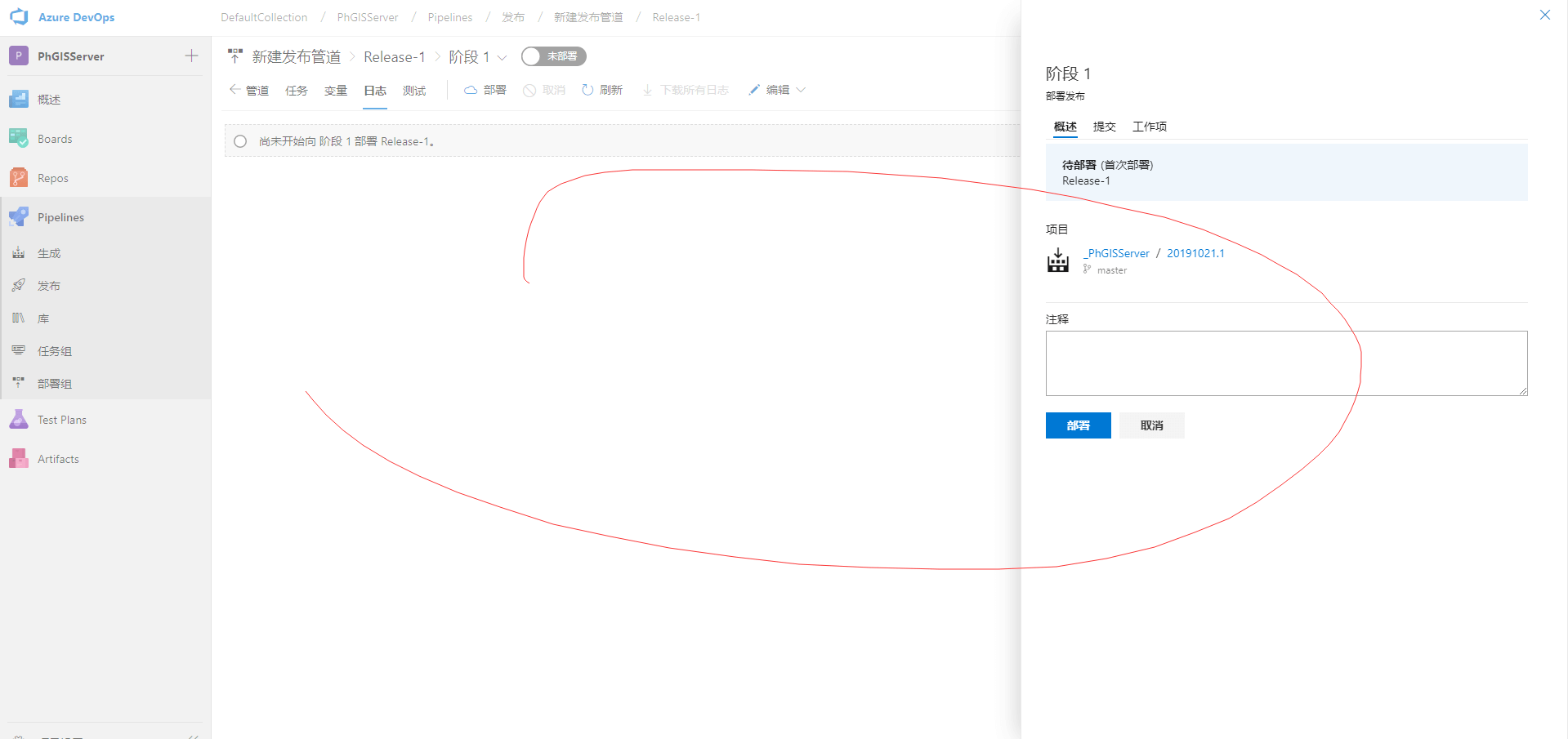Collapse the sidebar with bottom chevron

pos(194,735)
